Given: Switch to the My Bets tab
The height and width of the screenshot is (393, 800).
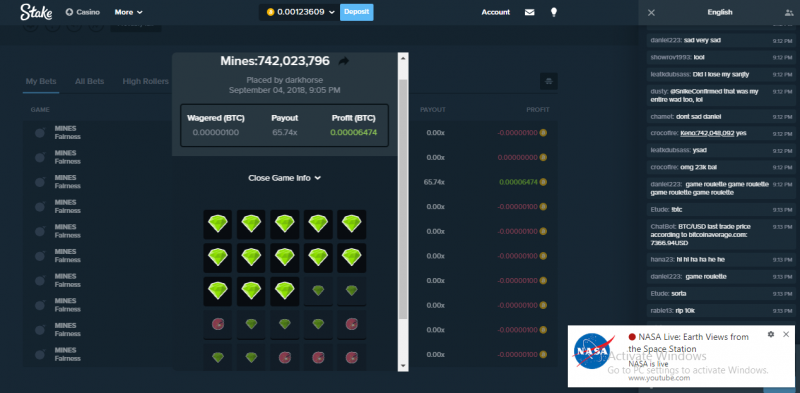Looking at the screenshot, I should point(41,81).
